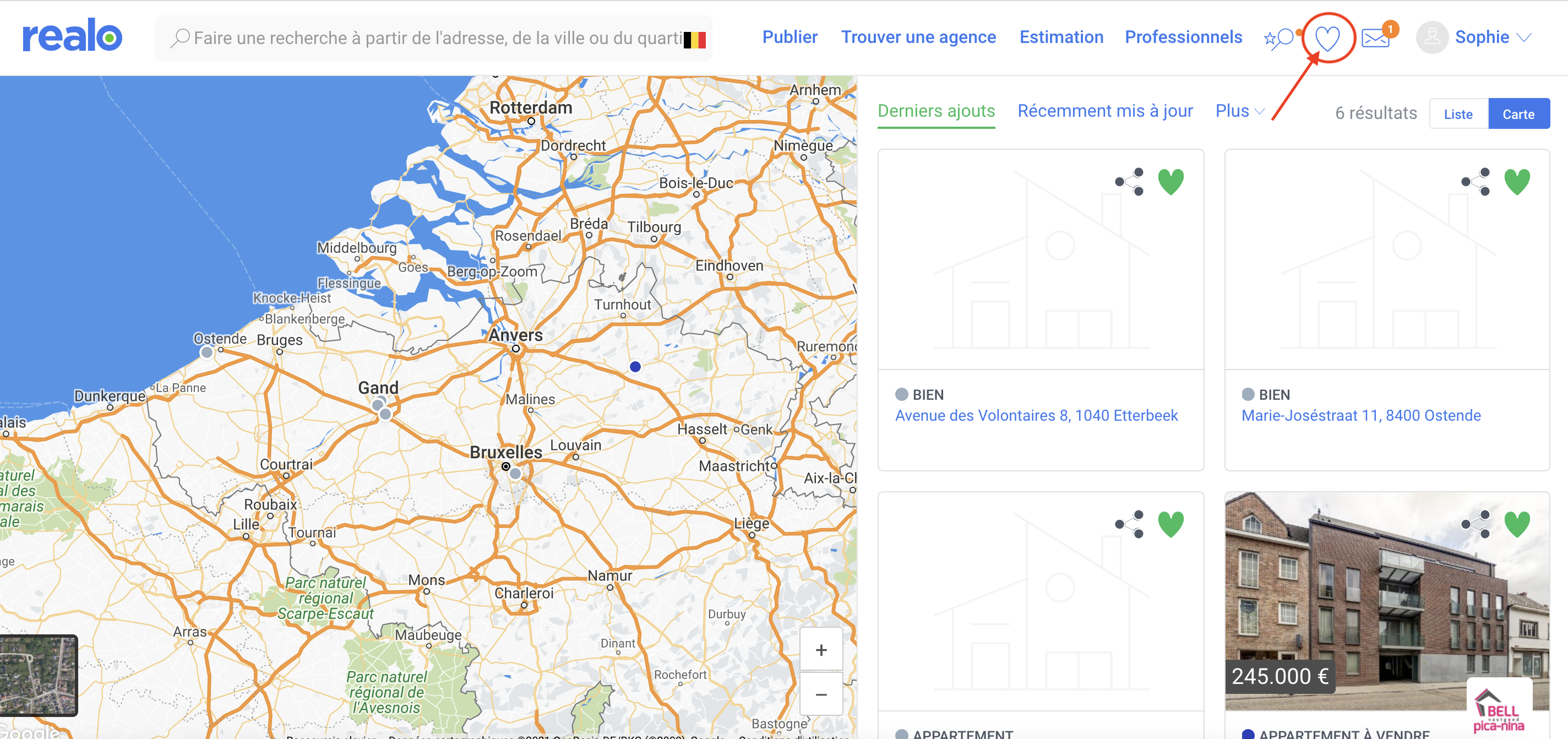1568x739 pixels.
Task: Open Avenue des Volontaires 8, 1040 Etterbeek link
Action: click(1036, 415)
